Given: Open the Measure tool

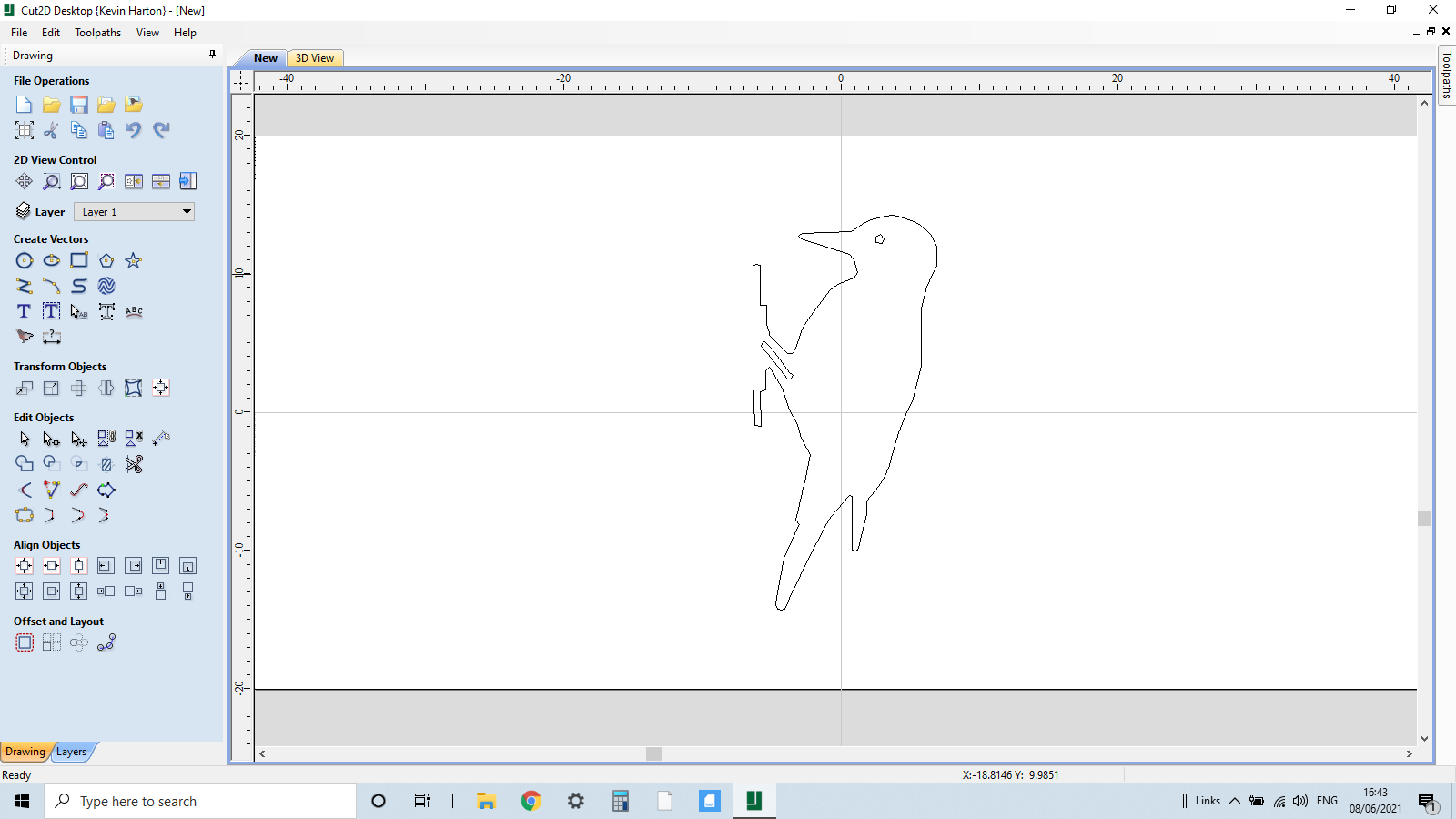Looking at the screenshot, I should click(52, 337).
